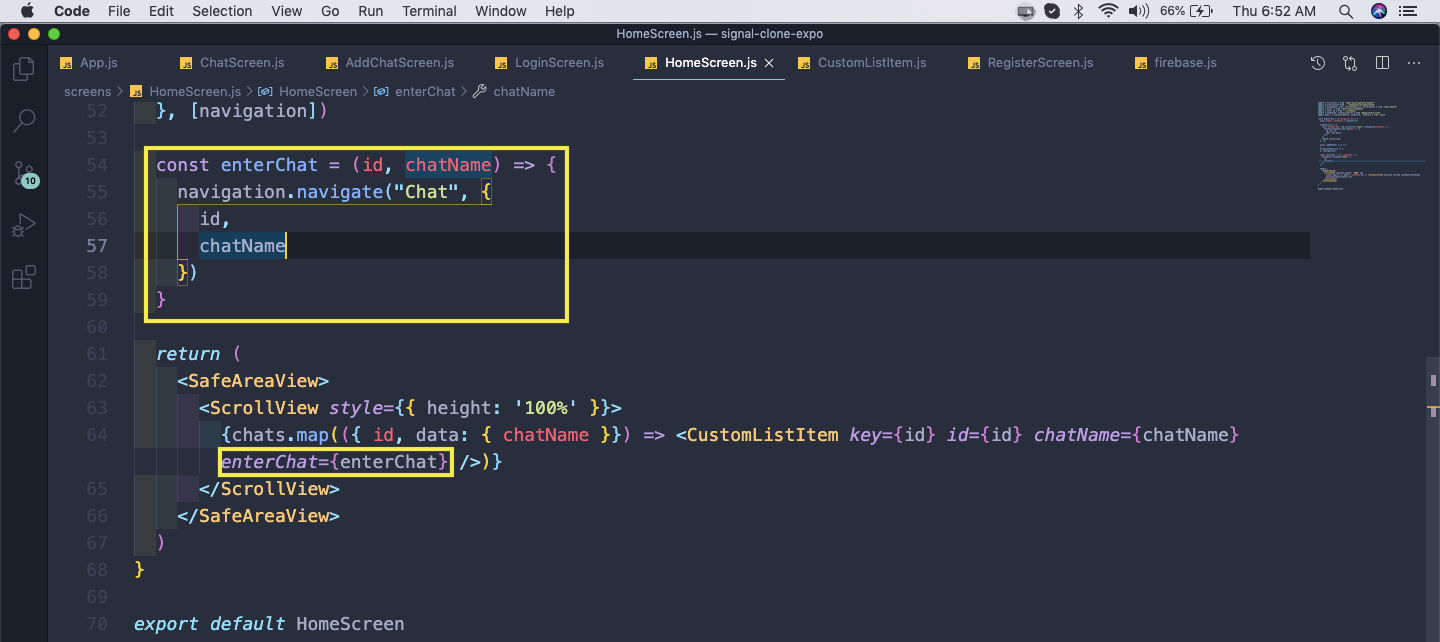
Task: Split the editor to the right
Action: (x=1382, y=63)
